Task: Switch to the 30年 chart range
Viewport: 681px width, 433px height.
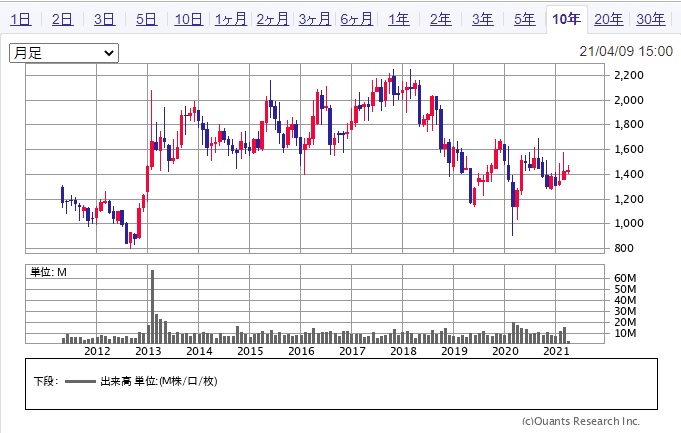Action: point(651,19)
